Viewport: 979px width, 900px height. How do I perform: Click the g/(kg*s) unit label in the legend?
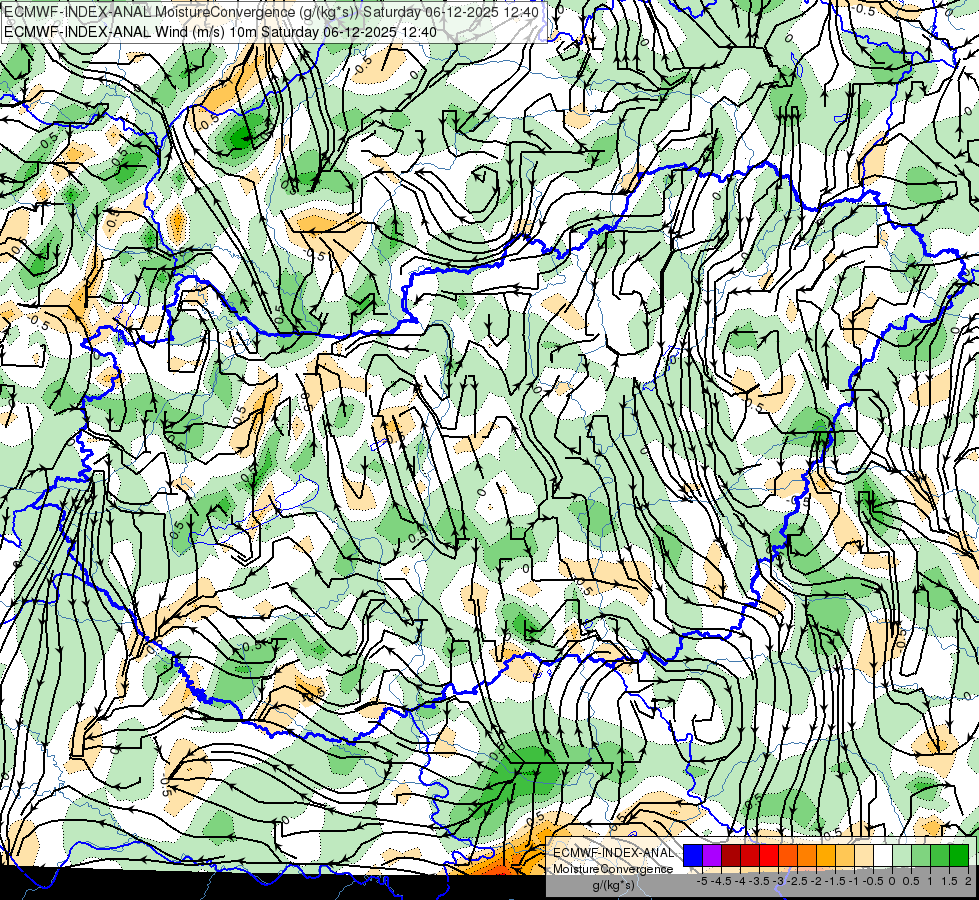(x=613, y=885)
